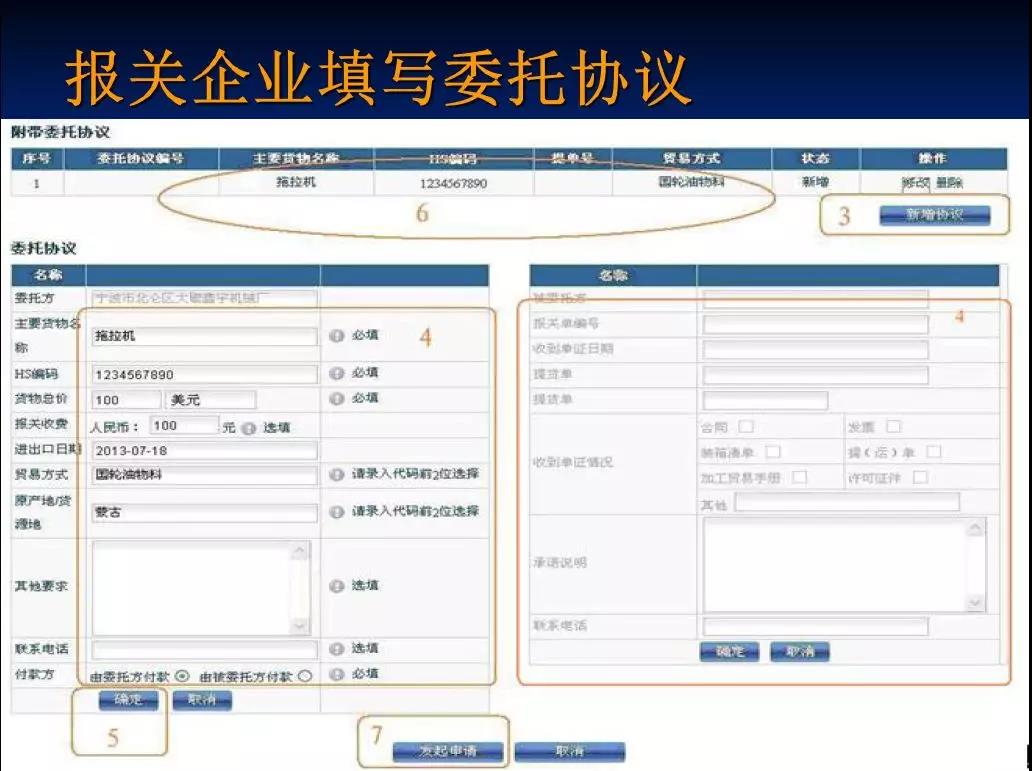Open the 美元 currency field
1032x771 pixels.
[211, 400]
